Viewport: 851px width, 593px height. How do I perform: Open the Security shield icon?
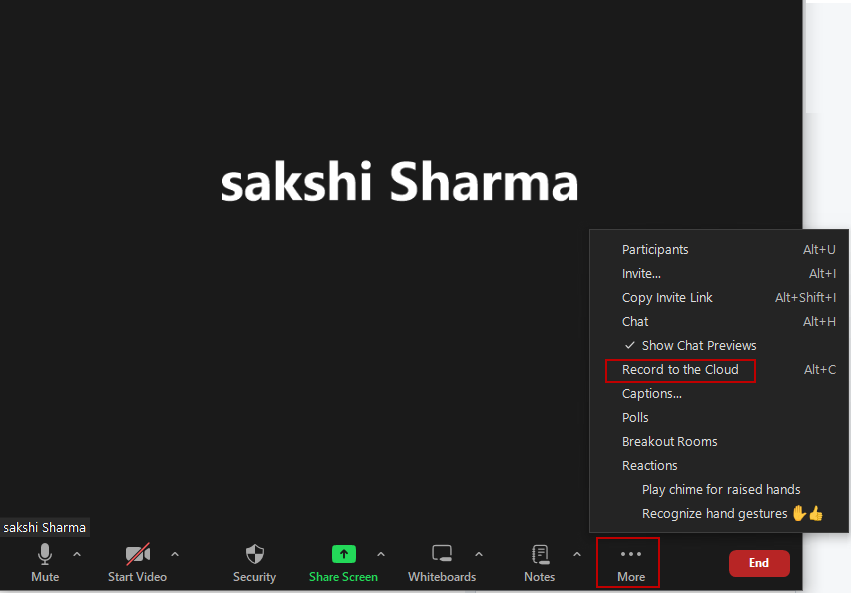coord(255,554)
